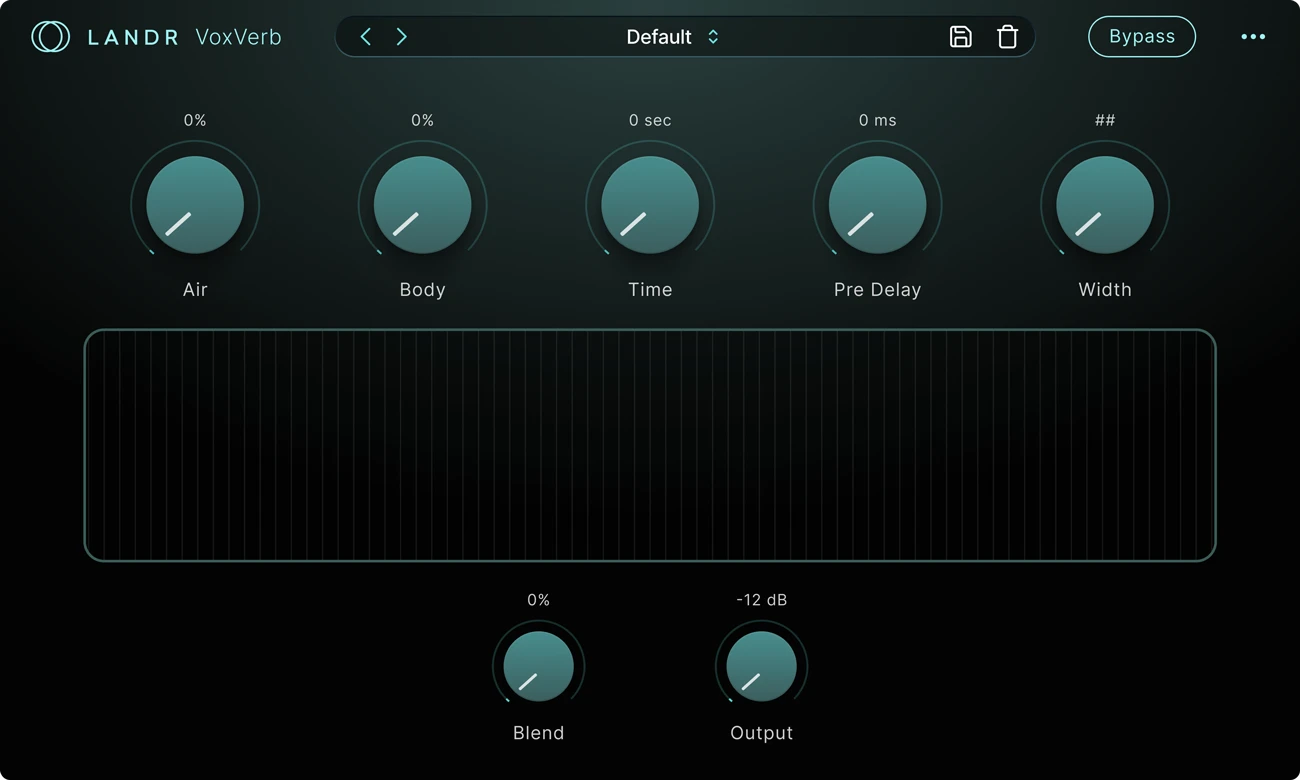
Task: Click the Air value reading 0%
Action: (x=195, y=120)
